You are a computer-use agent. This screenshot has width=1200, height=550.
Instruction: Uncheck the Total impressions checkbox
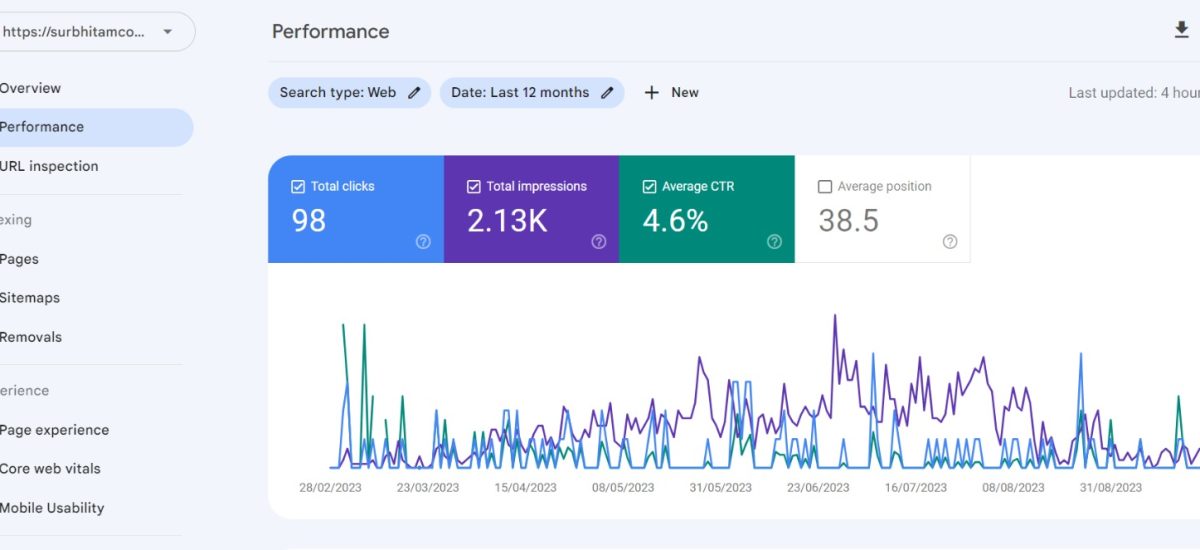point(473,187)
